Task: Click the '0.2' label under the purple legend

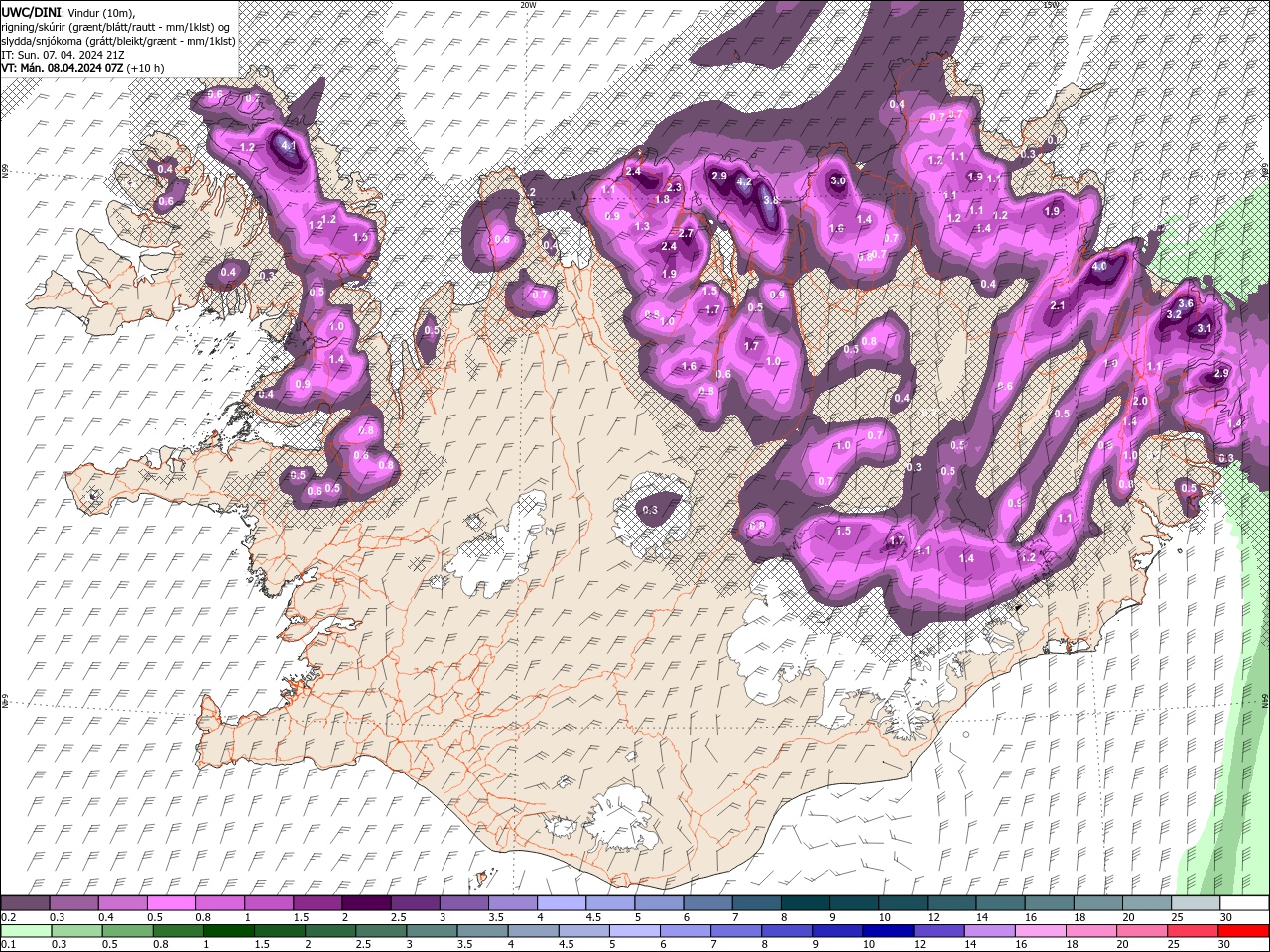Action: point(9,917)
